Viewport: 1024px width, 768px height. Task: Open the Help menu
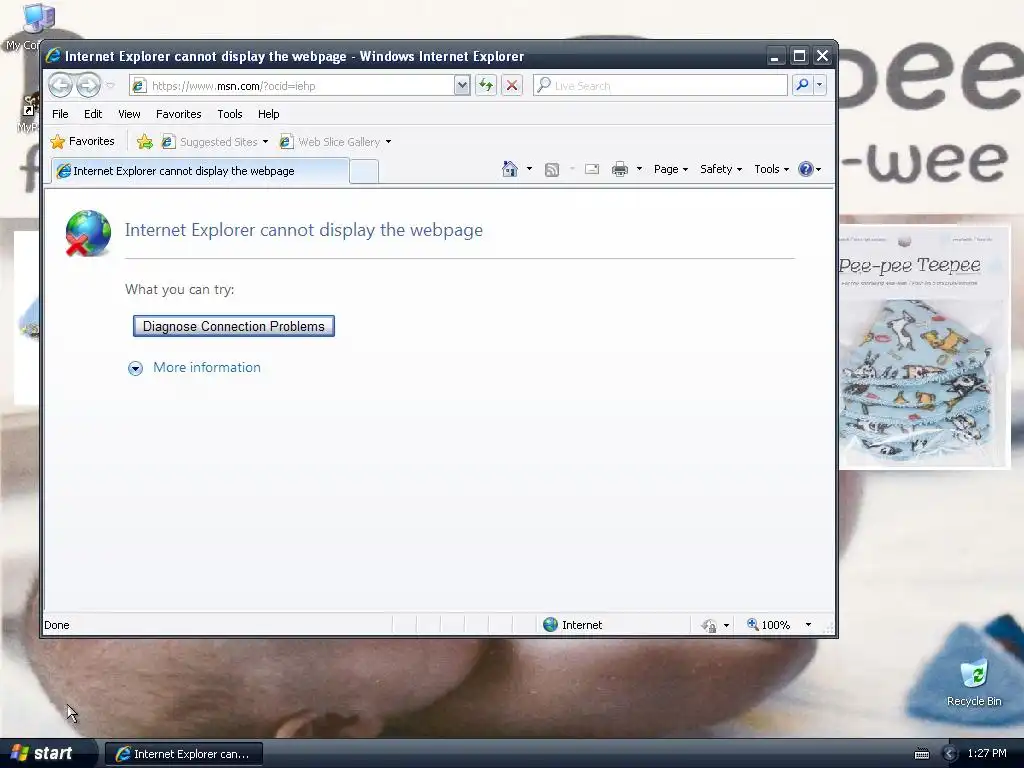coord(268,114)
